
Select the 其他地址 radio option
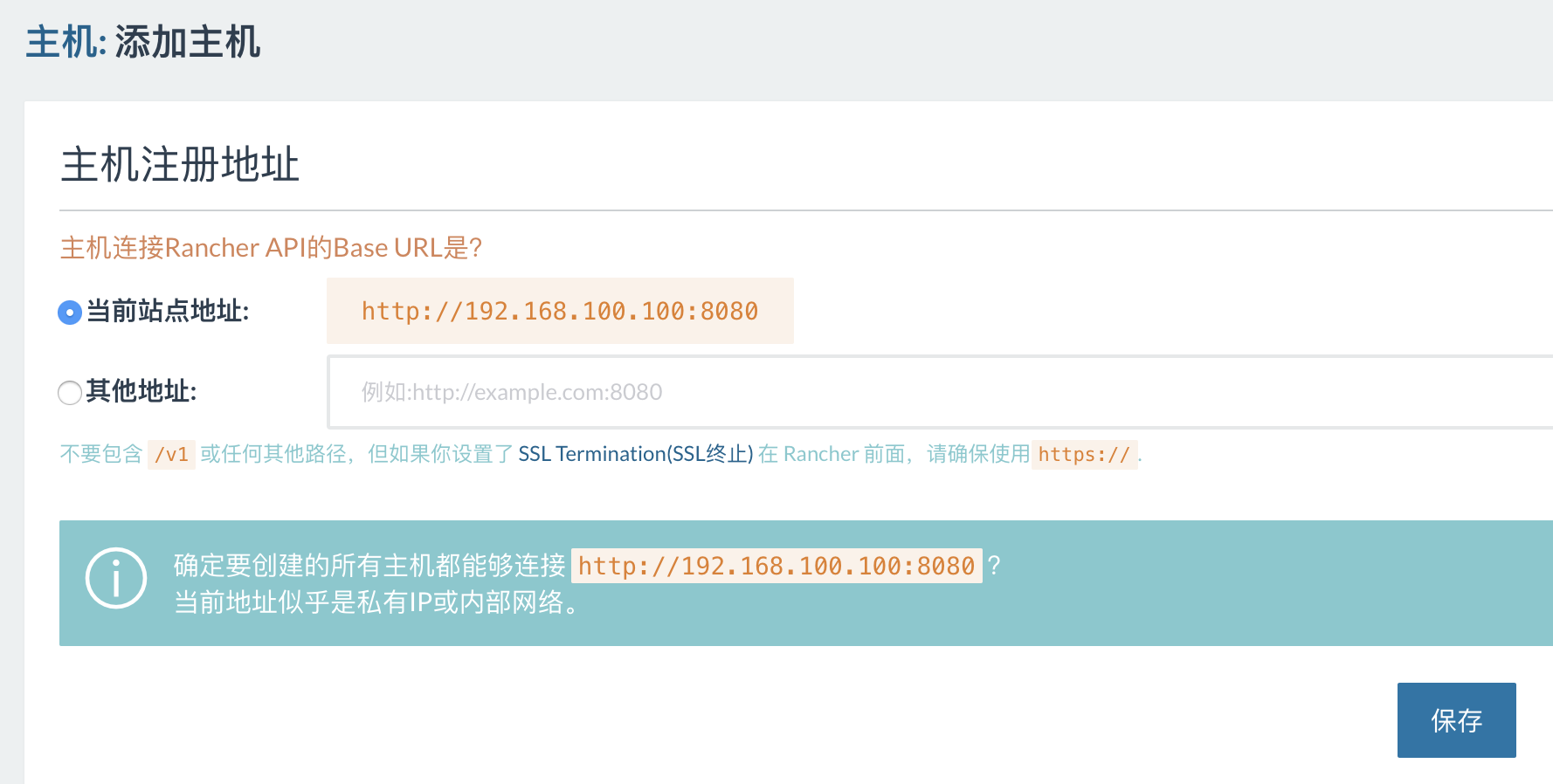coord(70,392)
